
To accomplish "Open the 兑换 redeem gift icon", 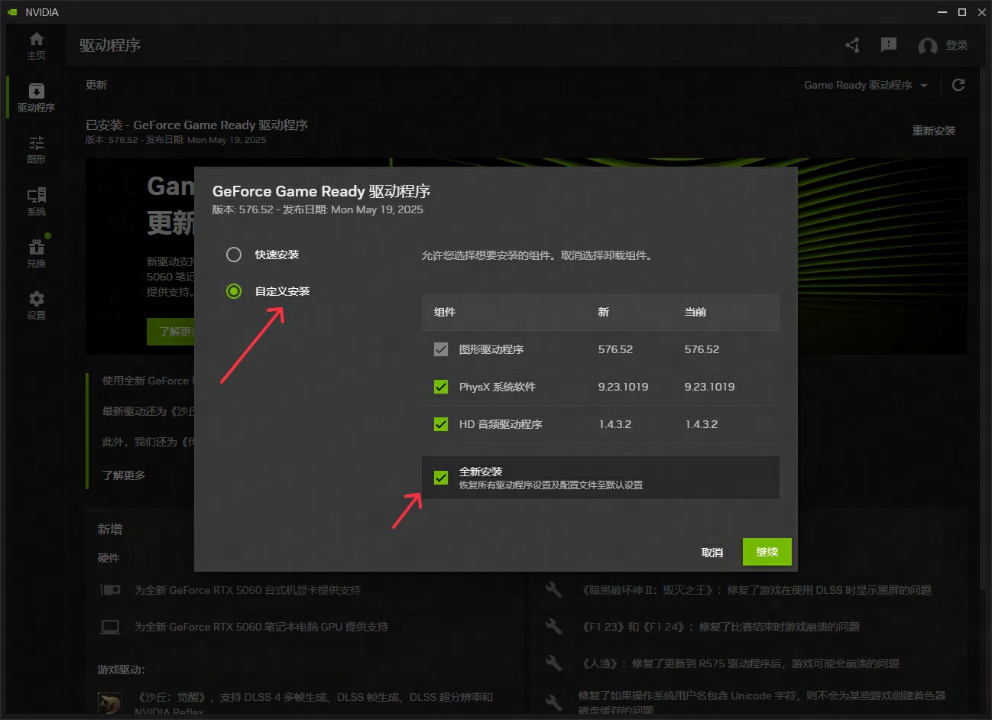I will pyautogui.click(x=36, y=254).
